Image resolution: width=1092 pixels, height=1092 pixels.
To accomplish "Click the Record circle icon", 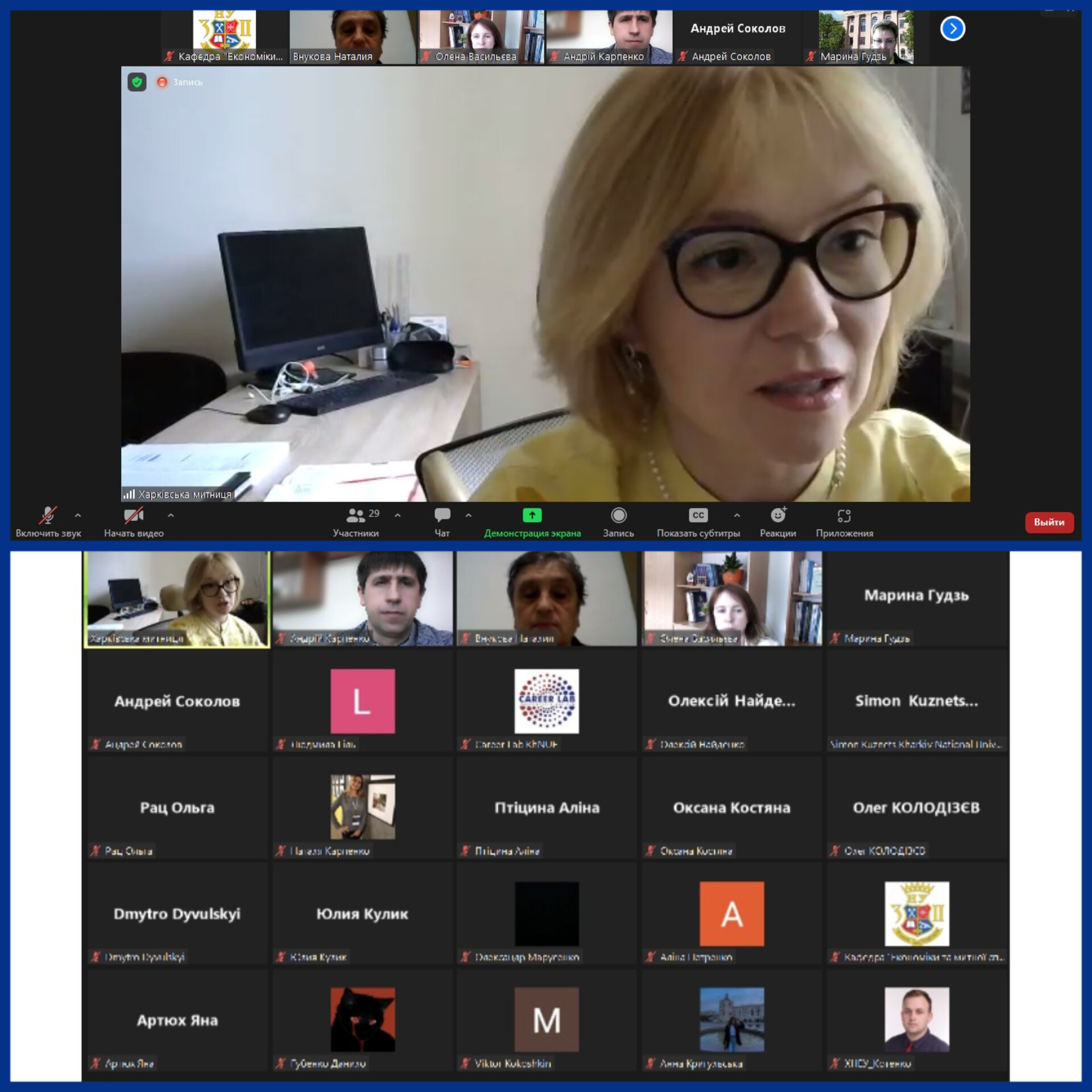I will pos(618,515).
